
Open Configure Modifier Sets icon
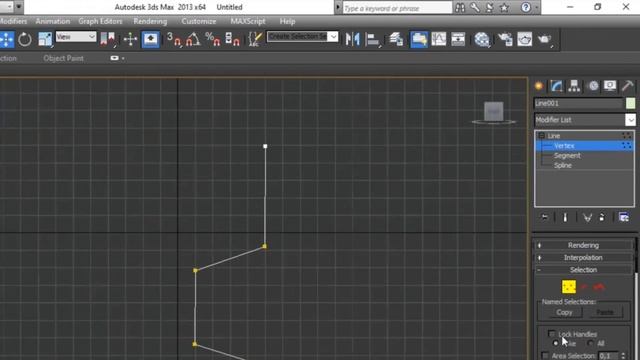pos(624,218)
